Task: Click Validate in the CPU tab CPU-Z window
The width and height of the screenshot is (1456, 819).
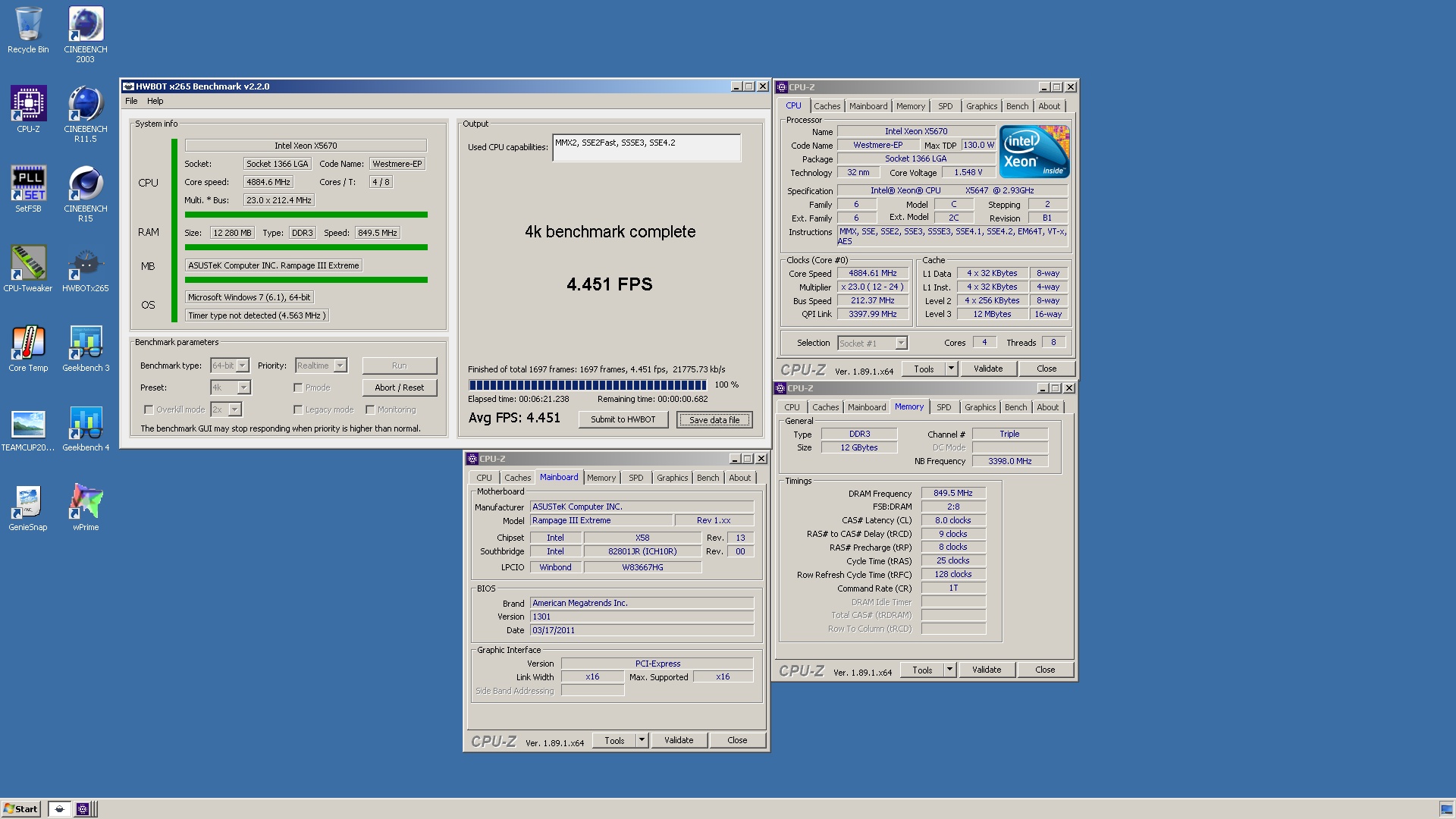Action: 988,369
